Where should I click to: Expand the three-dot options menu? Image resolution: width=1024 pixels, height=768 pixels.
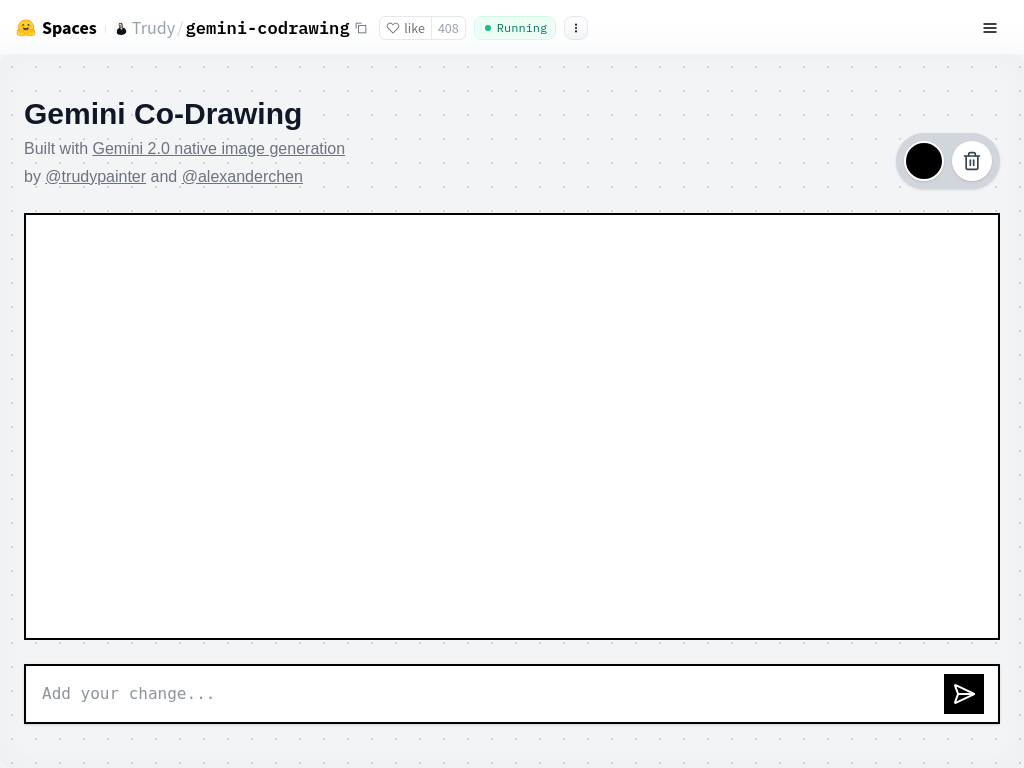[576, 28]
